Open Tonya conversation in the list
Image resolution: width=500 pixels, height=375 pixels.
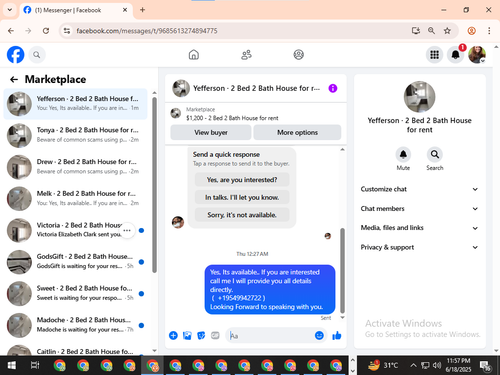pos(75,135)
